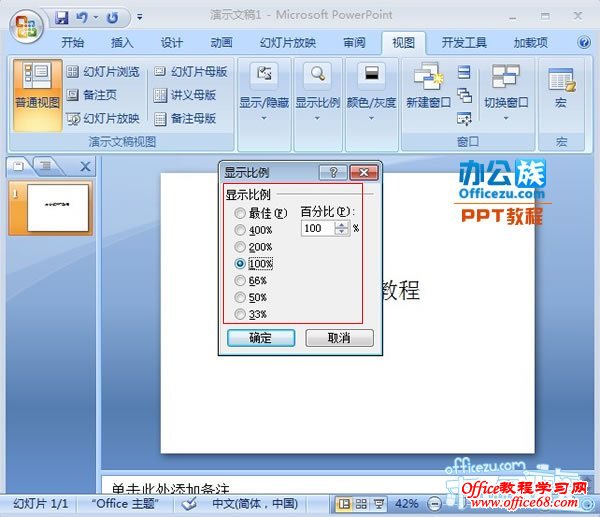The image size is (600, 517).
Task: Start slide show from status bar
Action: pyautogui.click(x=378, y=504)
